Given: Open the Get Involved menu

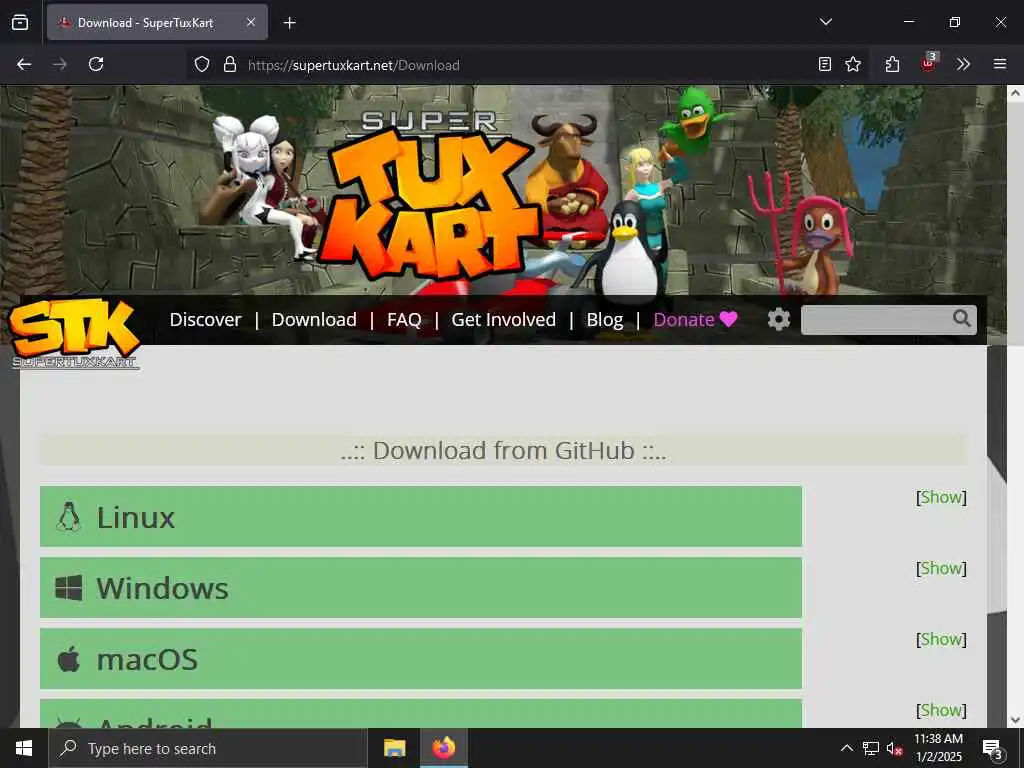Looking at the screenshot, I should pos(504,319).
